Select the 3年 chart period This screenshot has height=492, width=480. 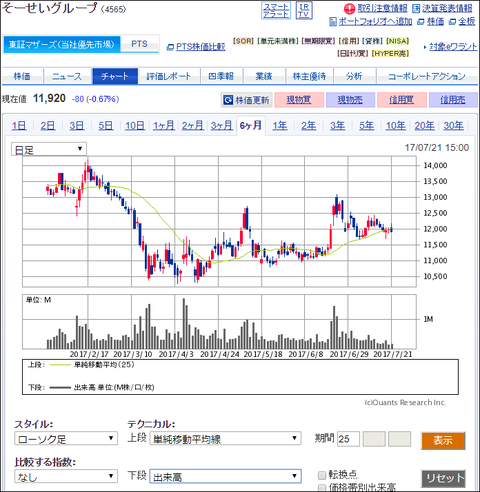coord(337,126)
